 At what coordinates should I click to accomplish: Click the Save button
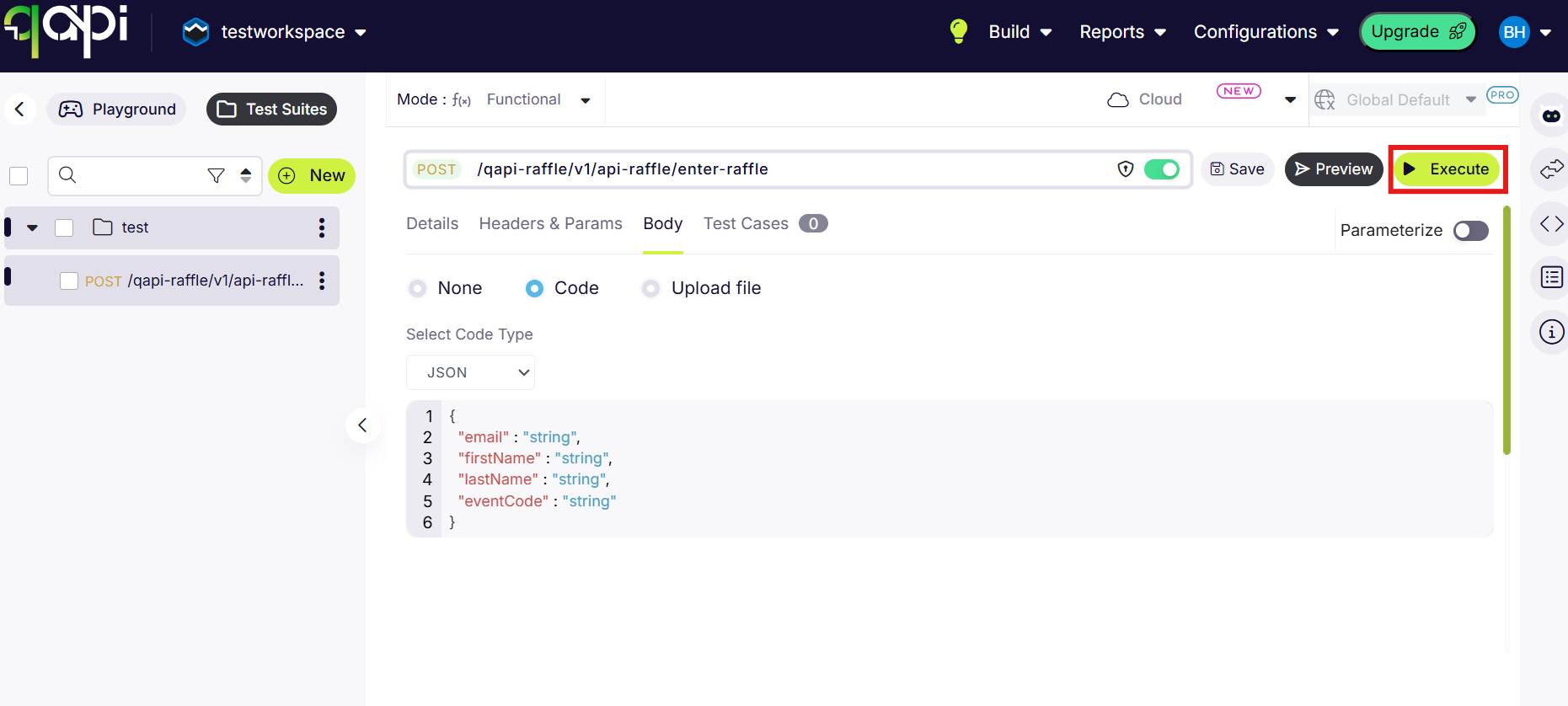1237,169
